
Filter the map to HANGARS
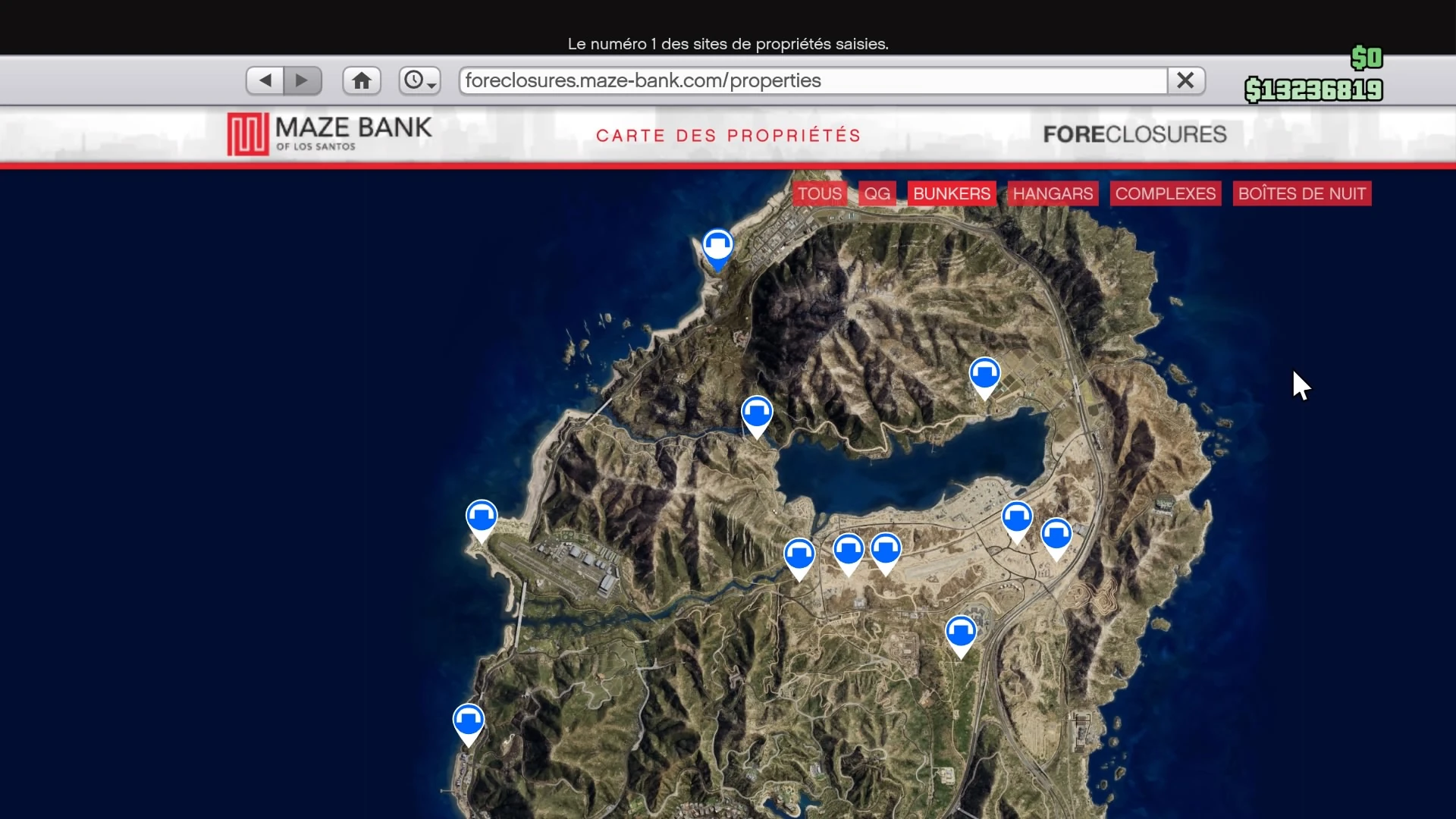[1053, 193]
